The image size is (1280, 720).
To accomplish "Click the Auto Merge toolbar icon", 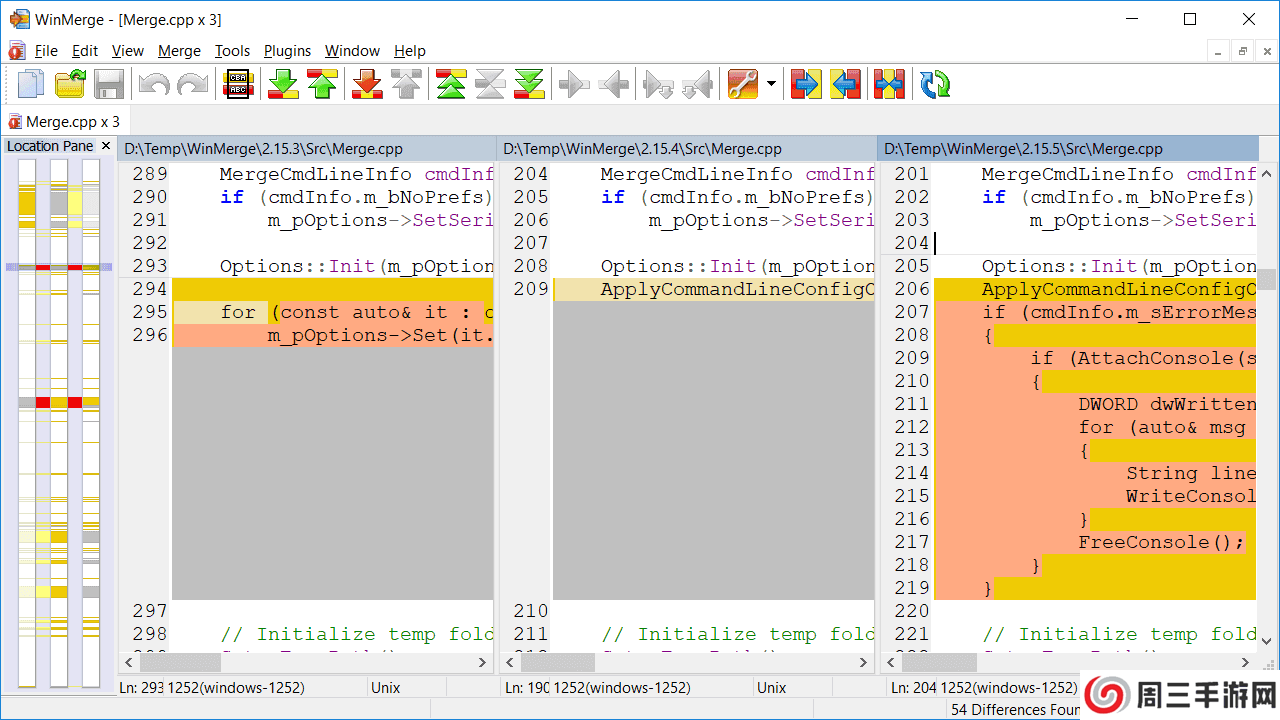I will (x=889, y=85).
